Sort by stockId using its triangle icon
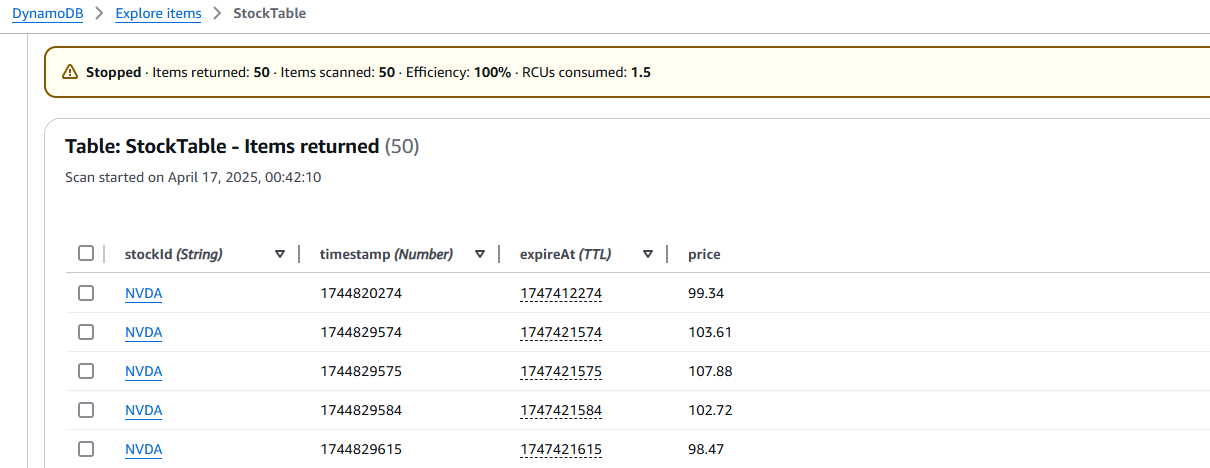This screenshot has width=1210, height=468. pyautogui.click(x=280, y=254)
